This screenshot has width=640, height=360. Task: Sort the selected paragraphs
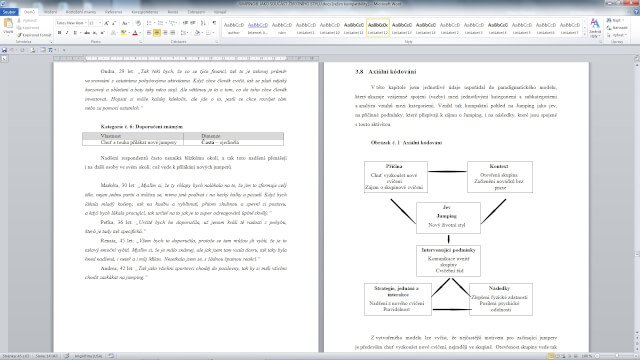[203, 23]
